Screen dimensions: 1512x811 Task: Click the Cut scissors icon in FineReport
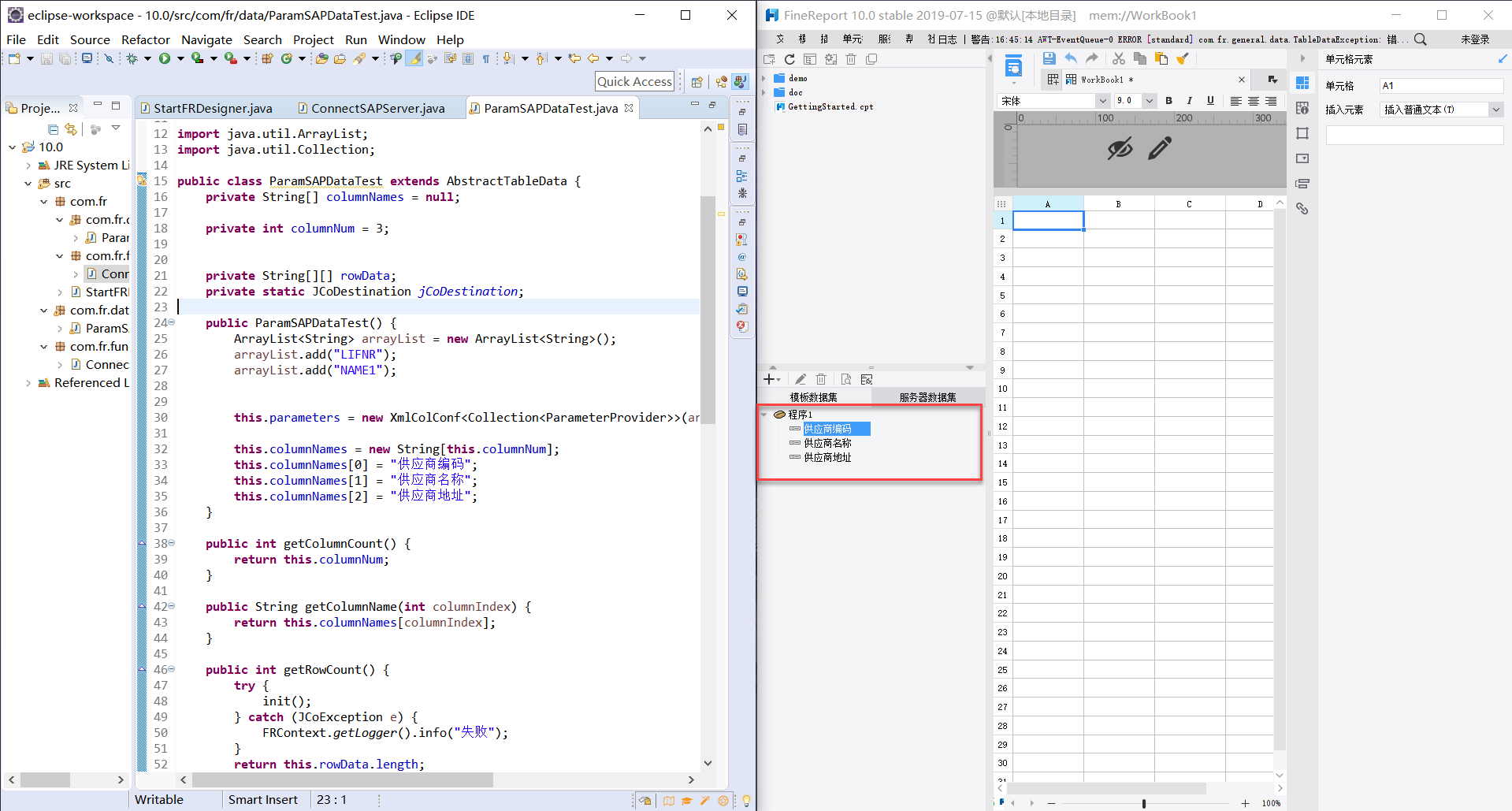coord(1118,58)
